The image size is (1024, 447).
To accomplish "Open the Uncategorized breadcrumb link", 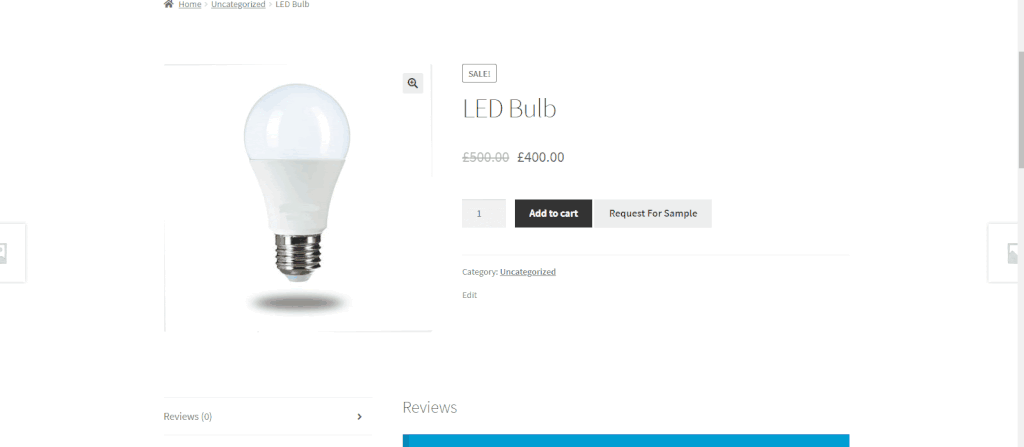I will [238, 5].
